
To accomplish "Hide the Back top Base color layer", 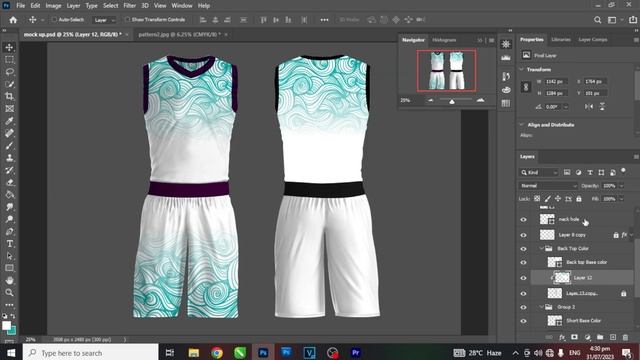I will (523, 262).
